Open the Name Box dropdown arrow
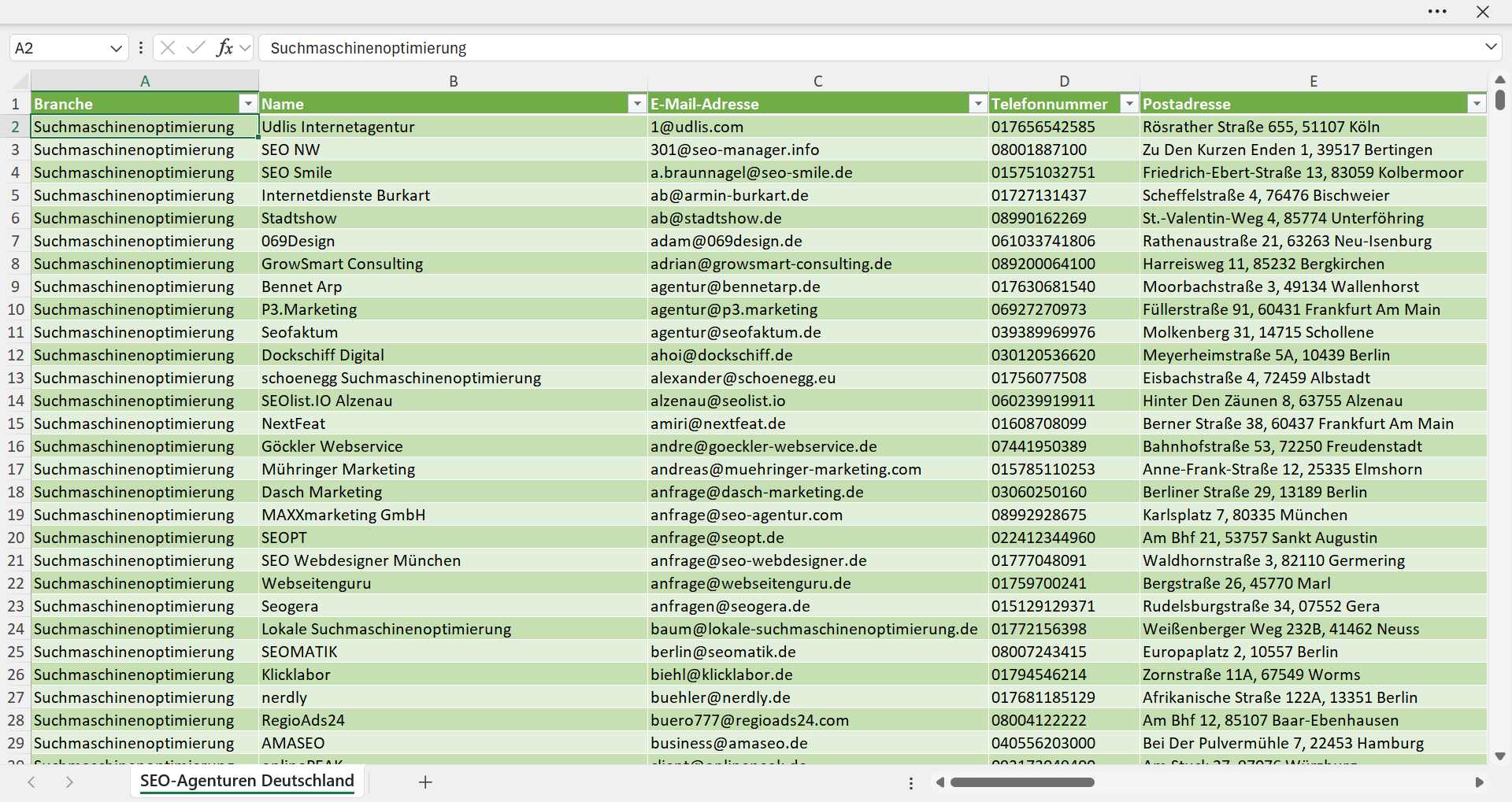 point(116,48)
